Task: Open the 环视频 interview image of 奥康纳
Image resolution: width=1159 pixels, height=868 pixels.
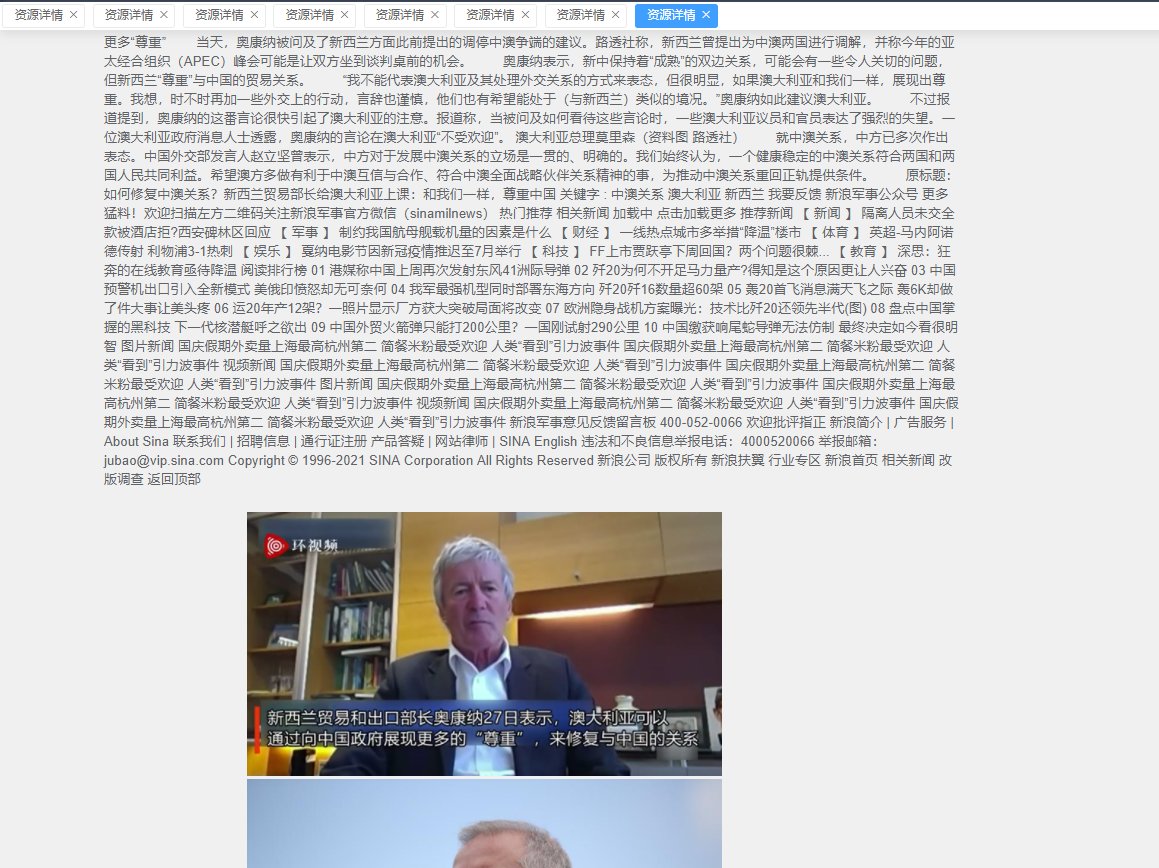Action: pos(484,643)
